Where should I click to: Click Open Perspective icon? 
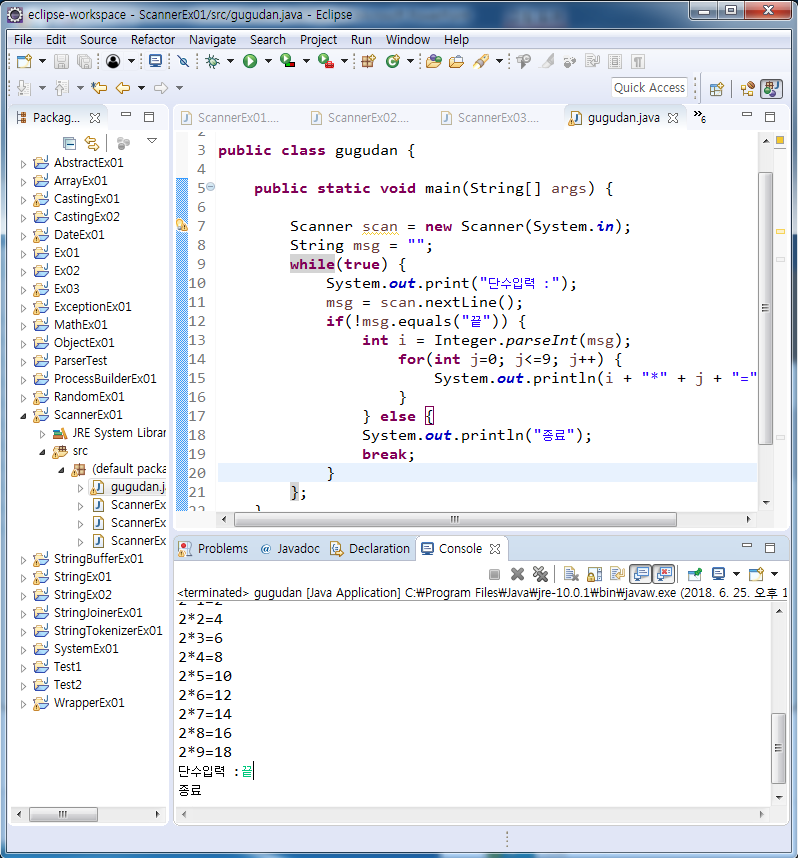click(x=716, y=89)
